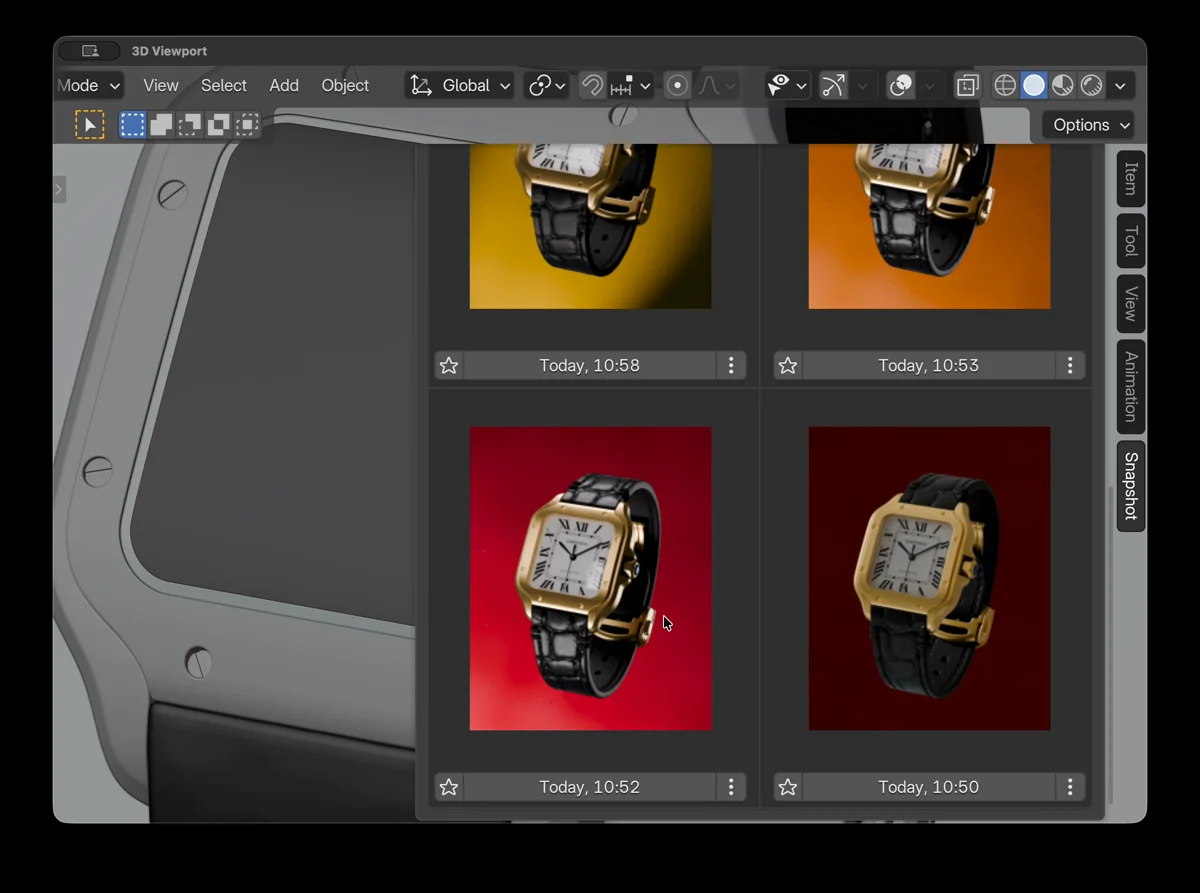The image size is (1200, 893).
Task: Enable the snapping magnet in the header
Action: pos(591,85)
